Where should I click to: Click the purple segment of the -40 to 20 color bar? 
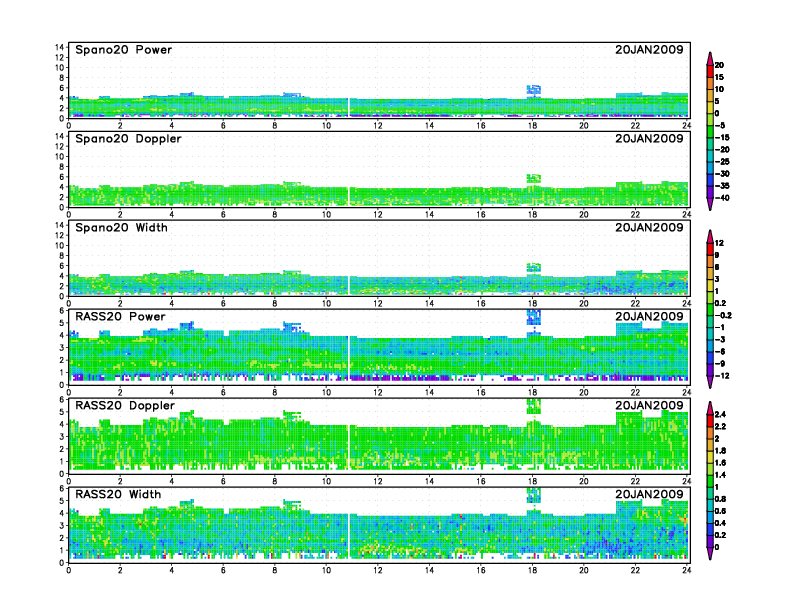pyautogui.click(x=710, y=192)
